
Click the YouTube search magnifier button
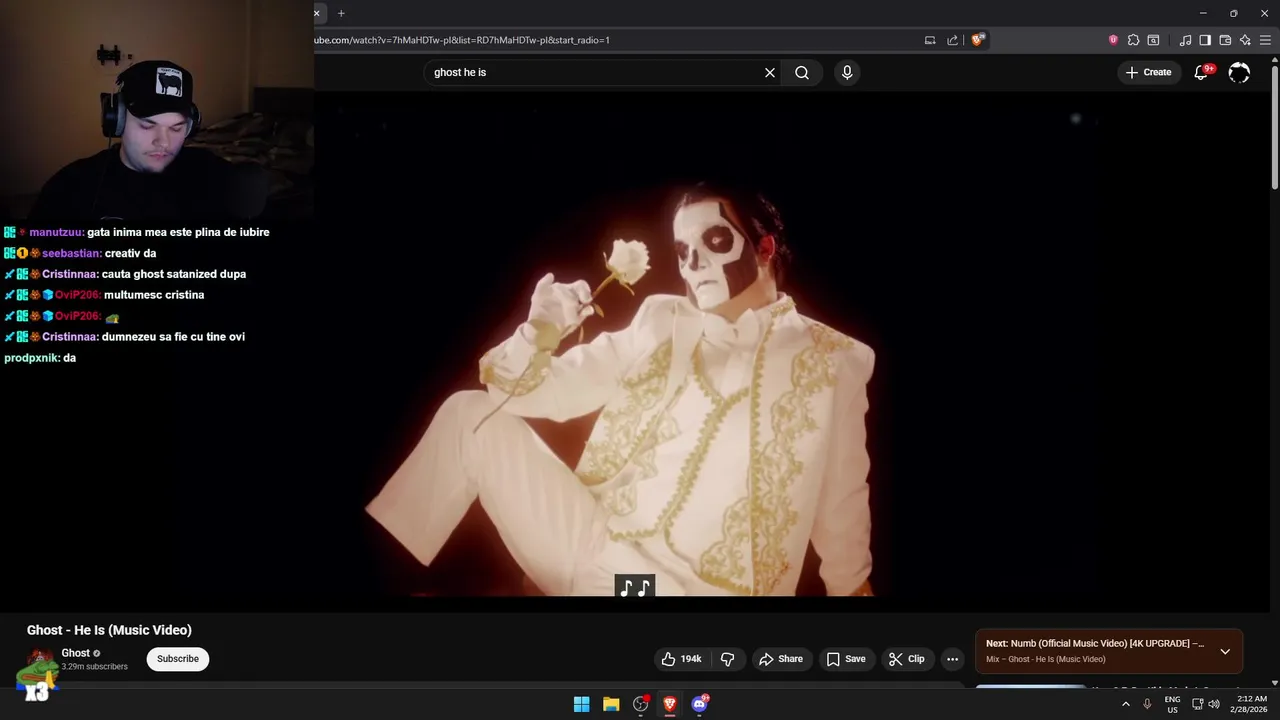tap(802, 73)
